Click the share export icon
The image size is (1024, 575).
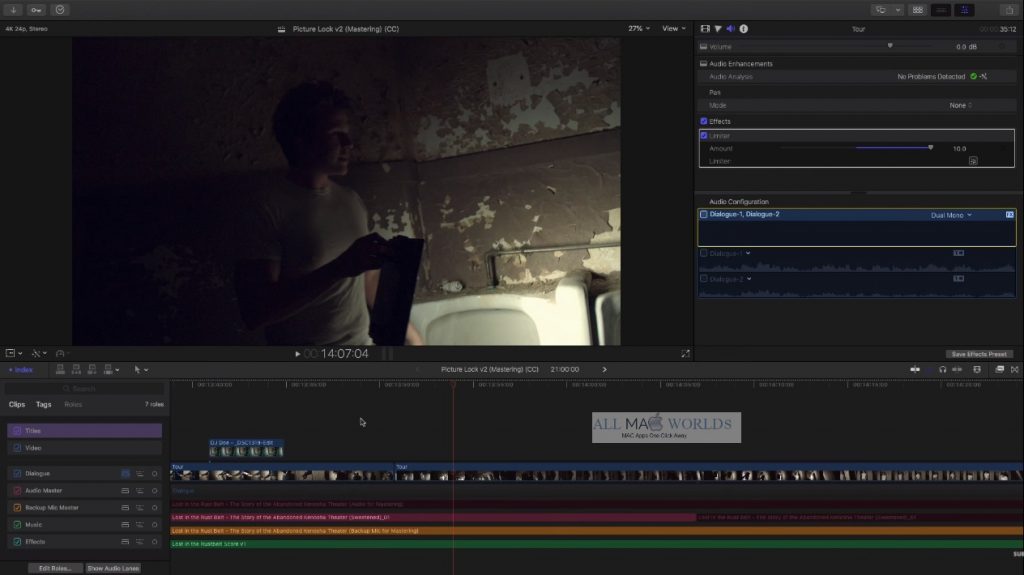pos(1009,10)
